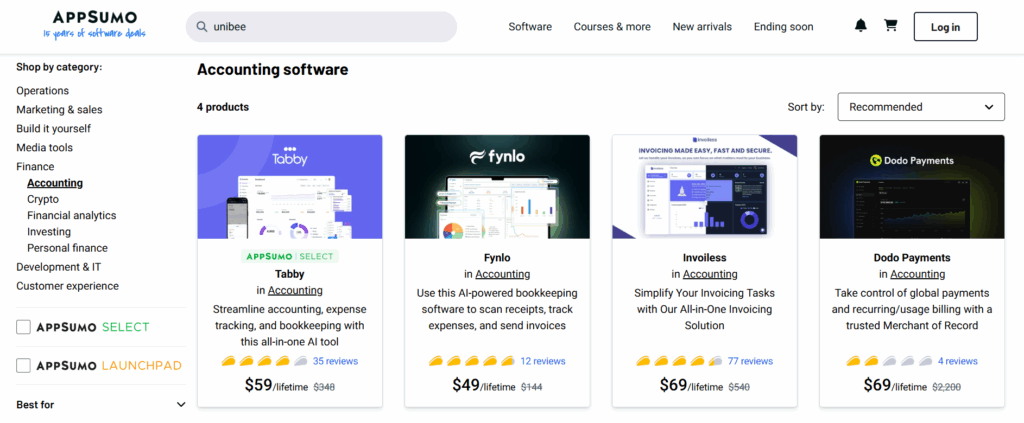Open the Fynlo product thumbnail
The height and width of the screenshot is (423, 1024).
[497, 187]
